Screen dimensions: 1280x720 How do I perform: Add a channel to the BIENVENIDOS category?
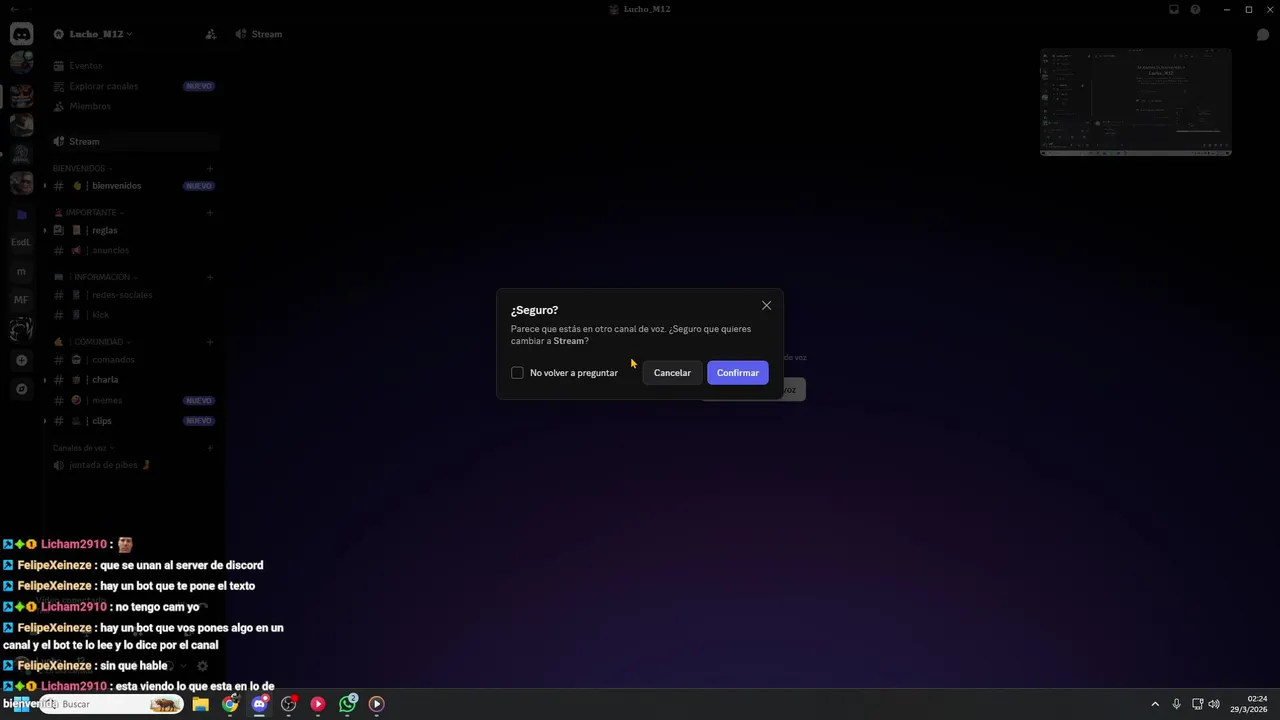pos(210,168)
